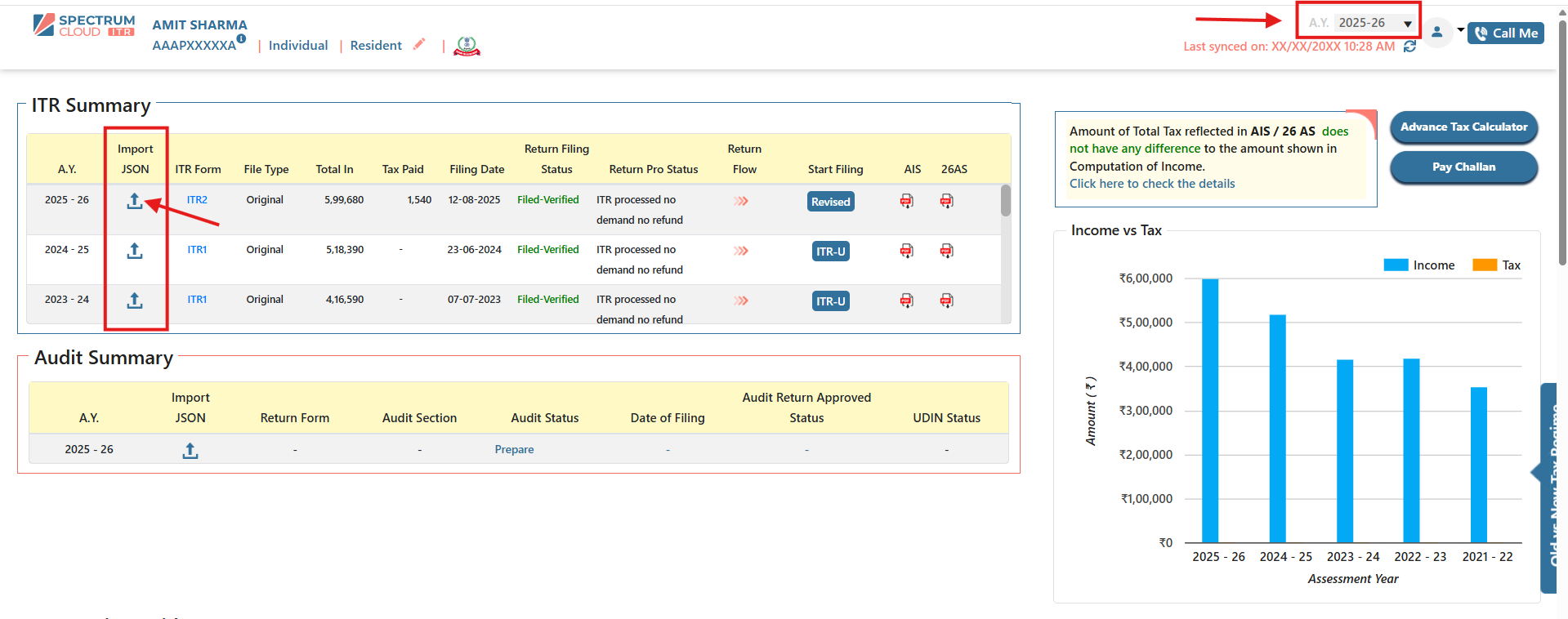Open the 26AS PDF icon for 2024-25
1568x619 pixels.
click(946, 251)
